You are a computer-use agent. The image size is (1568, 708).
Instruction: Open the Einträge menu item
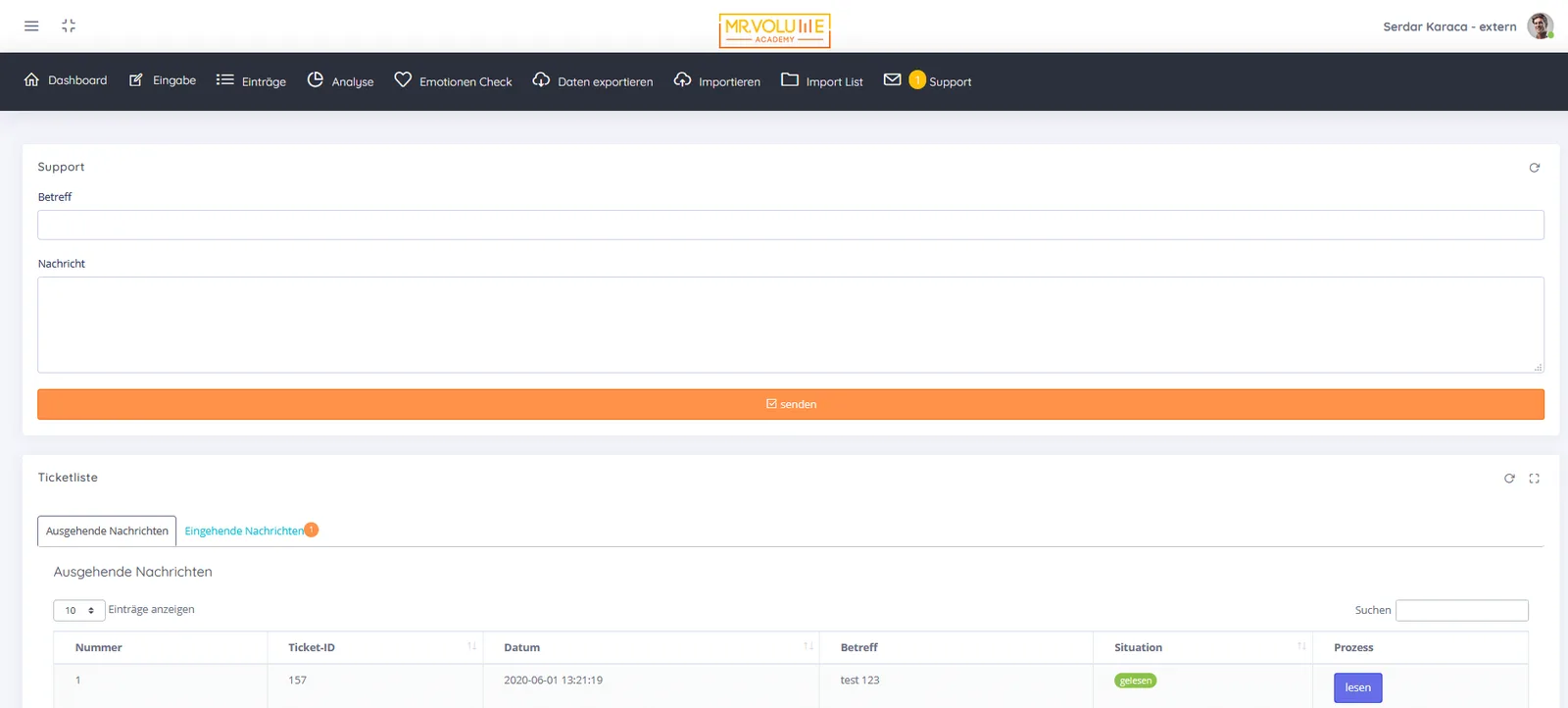click(252, 80)
